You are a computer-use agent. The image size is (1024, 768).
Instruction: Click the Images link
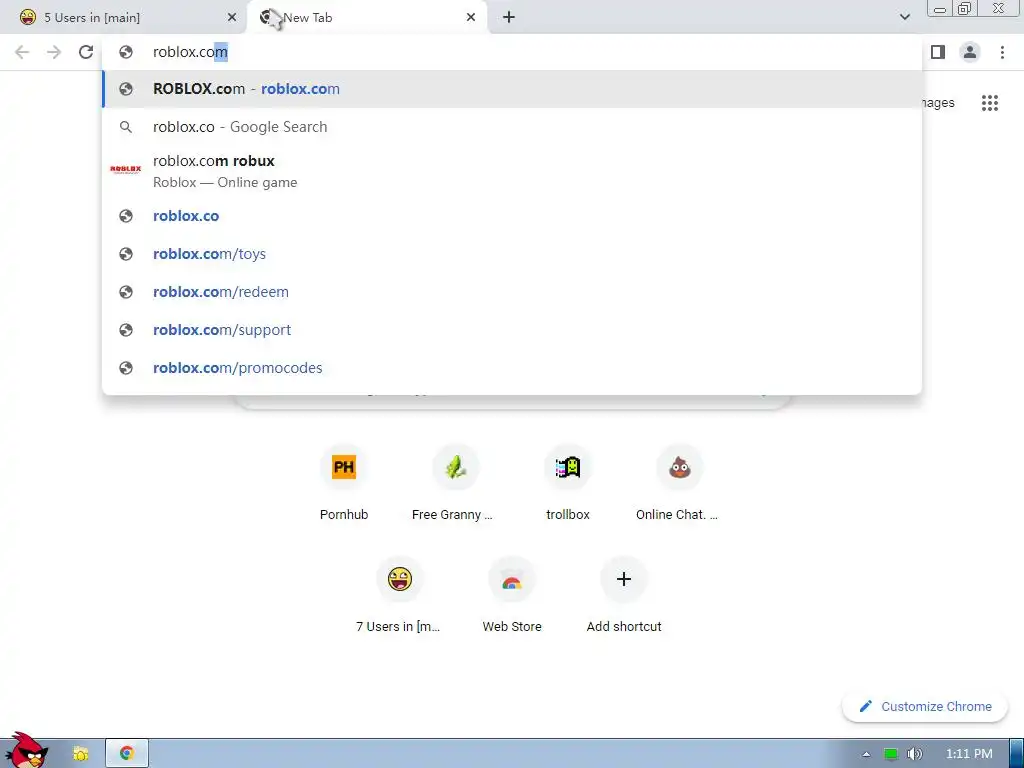(938, 103)
